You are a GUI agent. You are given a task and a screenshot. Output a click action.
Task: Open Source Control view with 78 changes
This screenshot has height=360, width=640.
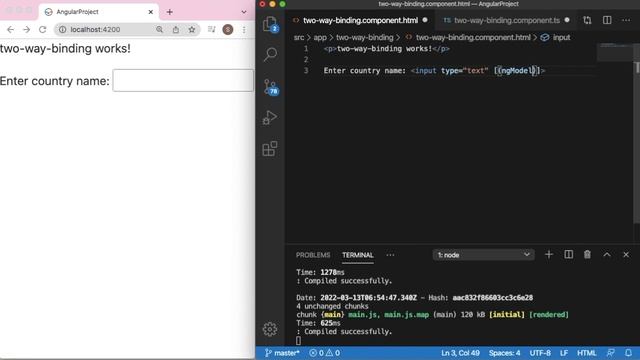click(270, 87)
